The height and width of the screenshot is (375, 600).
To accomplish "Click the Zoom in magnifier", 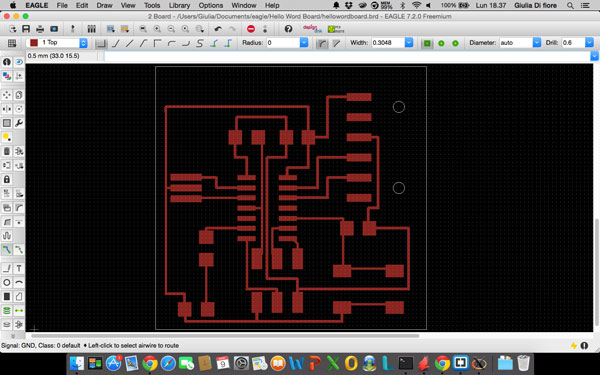I will point(157,29).
